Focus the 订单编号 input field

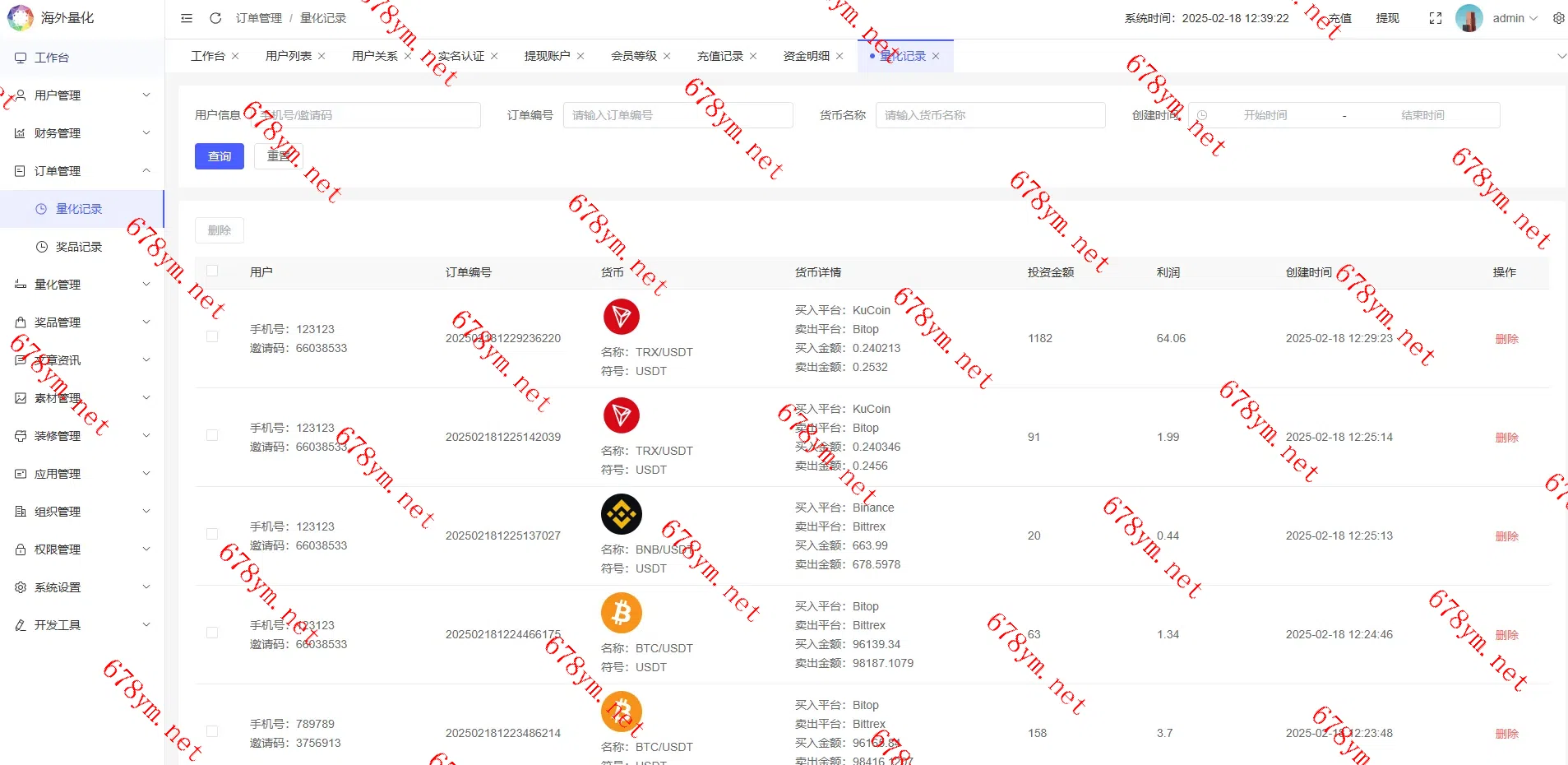click(678, 115)
